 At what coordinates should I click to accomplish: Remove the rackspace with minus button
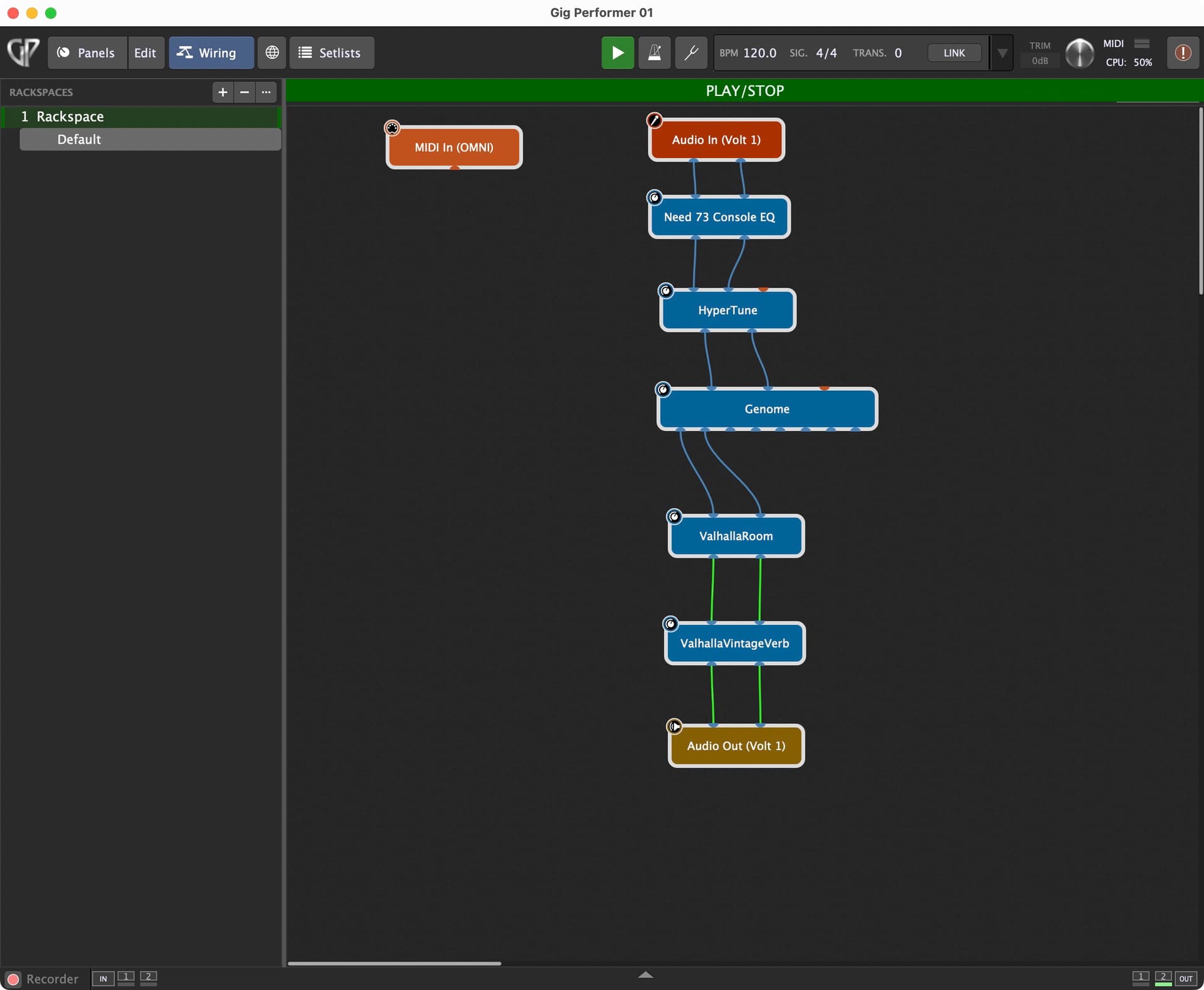245,92
